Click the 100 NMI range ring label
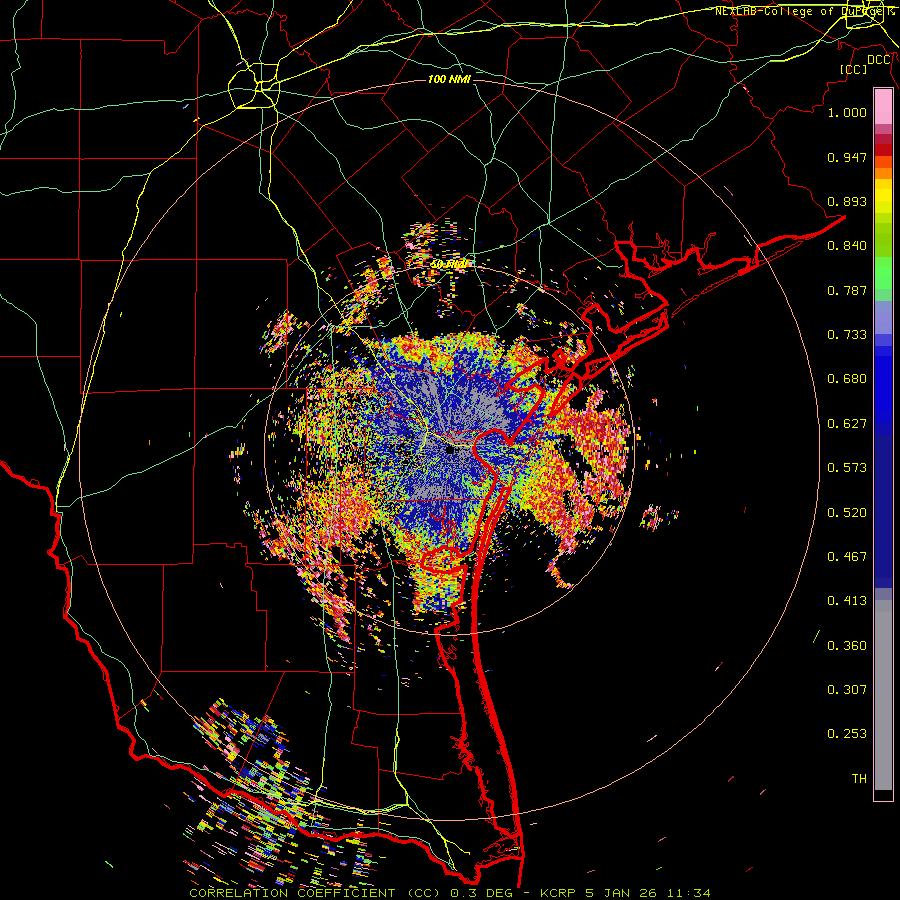This screenshot has width=900, height=900. click(449, 79)
